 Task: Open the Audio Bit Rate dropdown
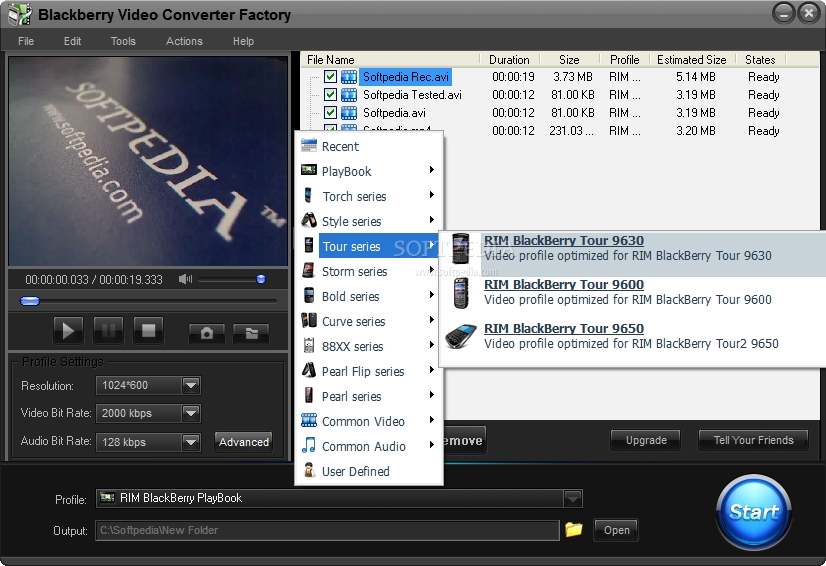(x=191, y=442)
